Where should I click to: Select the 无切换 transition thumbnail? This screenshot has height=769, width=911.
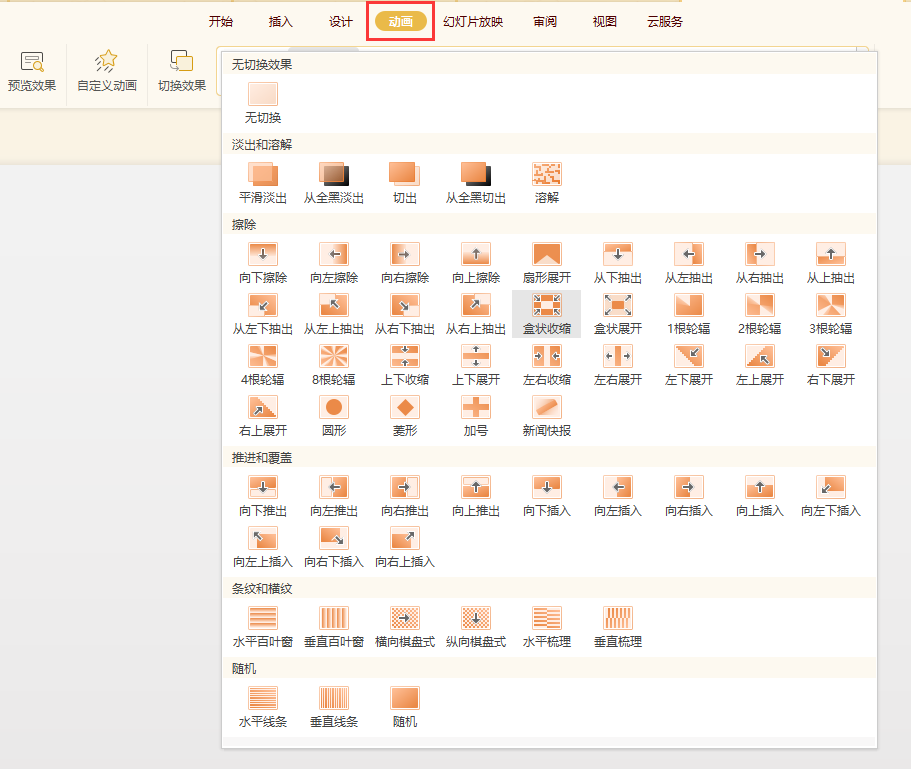click(263, 95)
